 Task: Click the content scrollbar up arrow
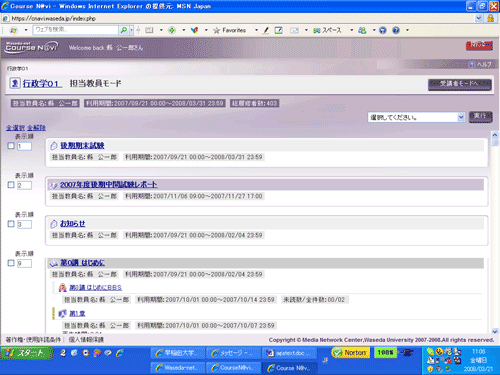pos(495,135)
